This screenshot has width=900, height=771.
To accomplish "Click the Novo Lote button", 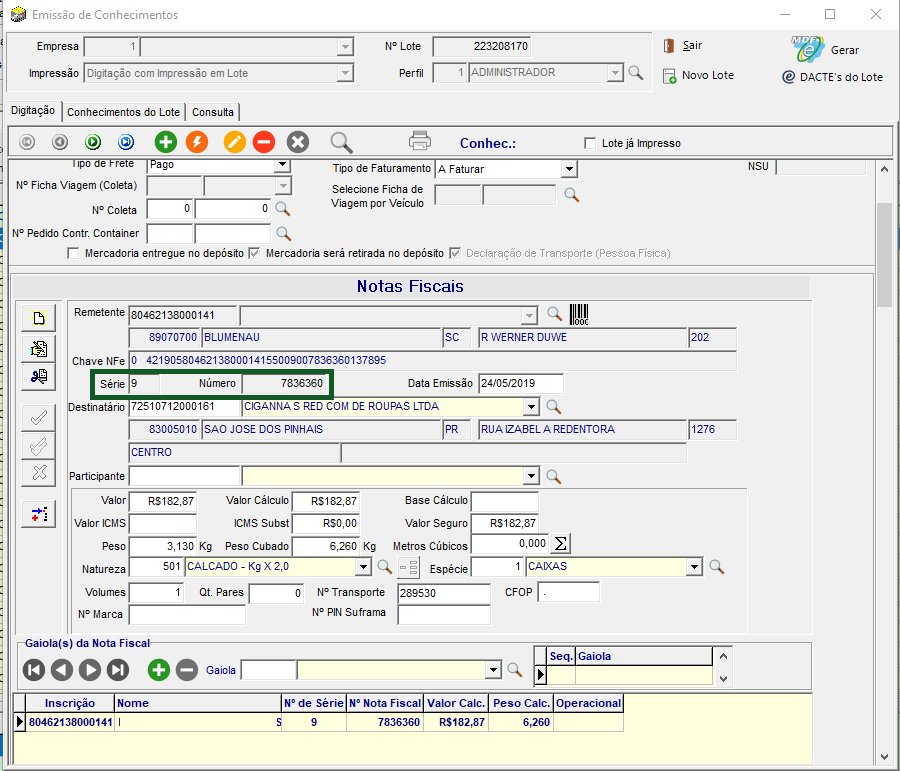I will 698,75.
